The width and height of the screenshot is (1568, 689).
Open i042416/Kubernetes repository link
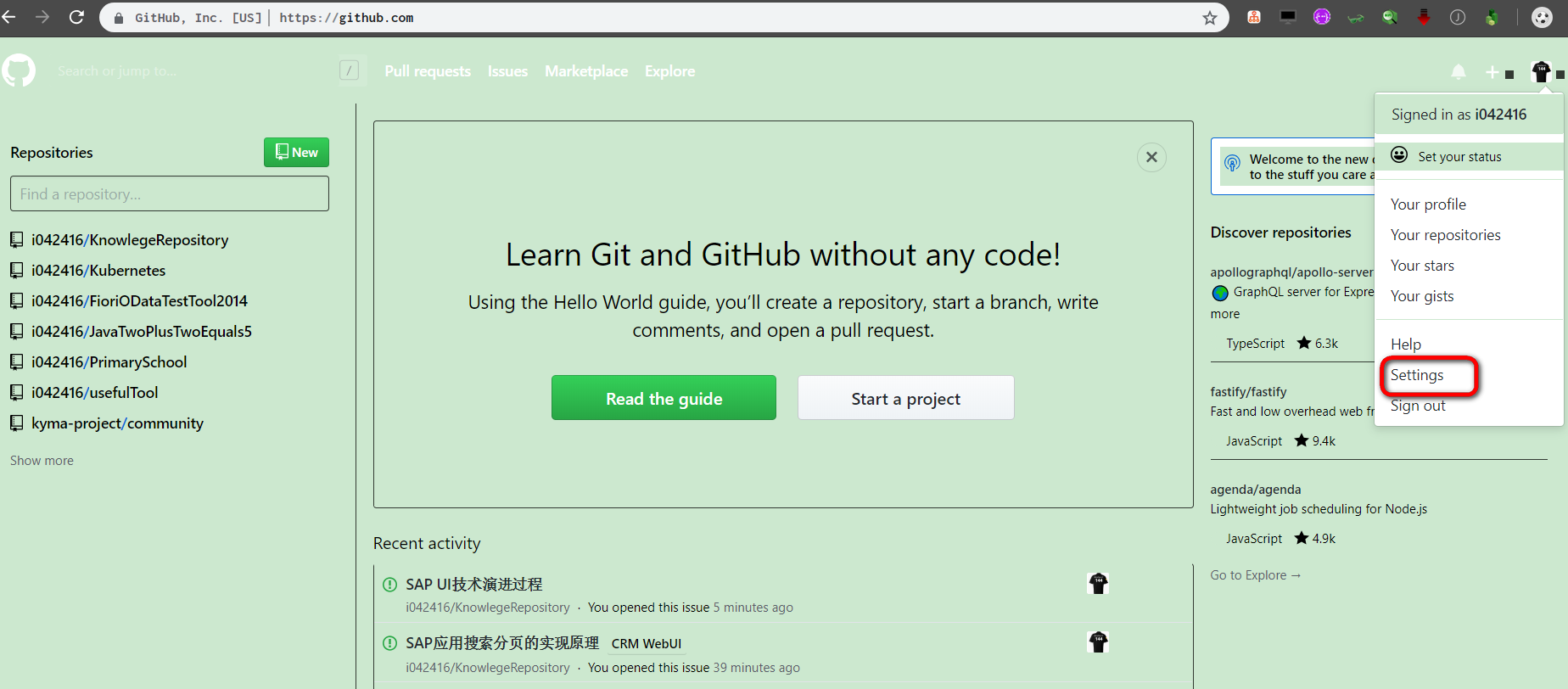[98, 271]
